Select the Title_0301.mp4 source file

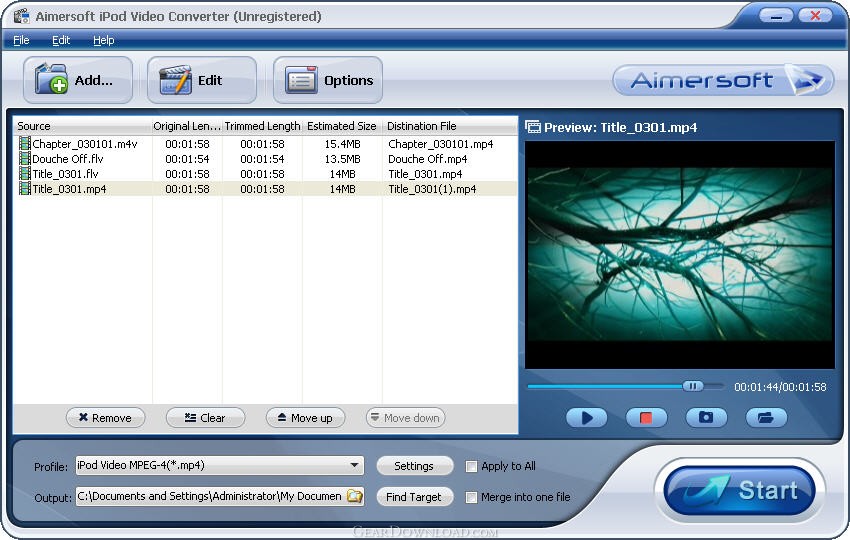tap(69, 189)
